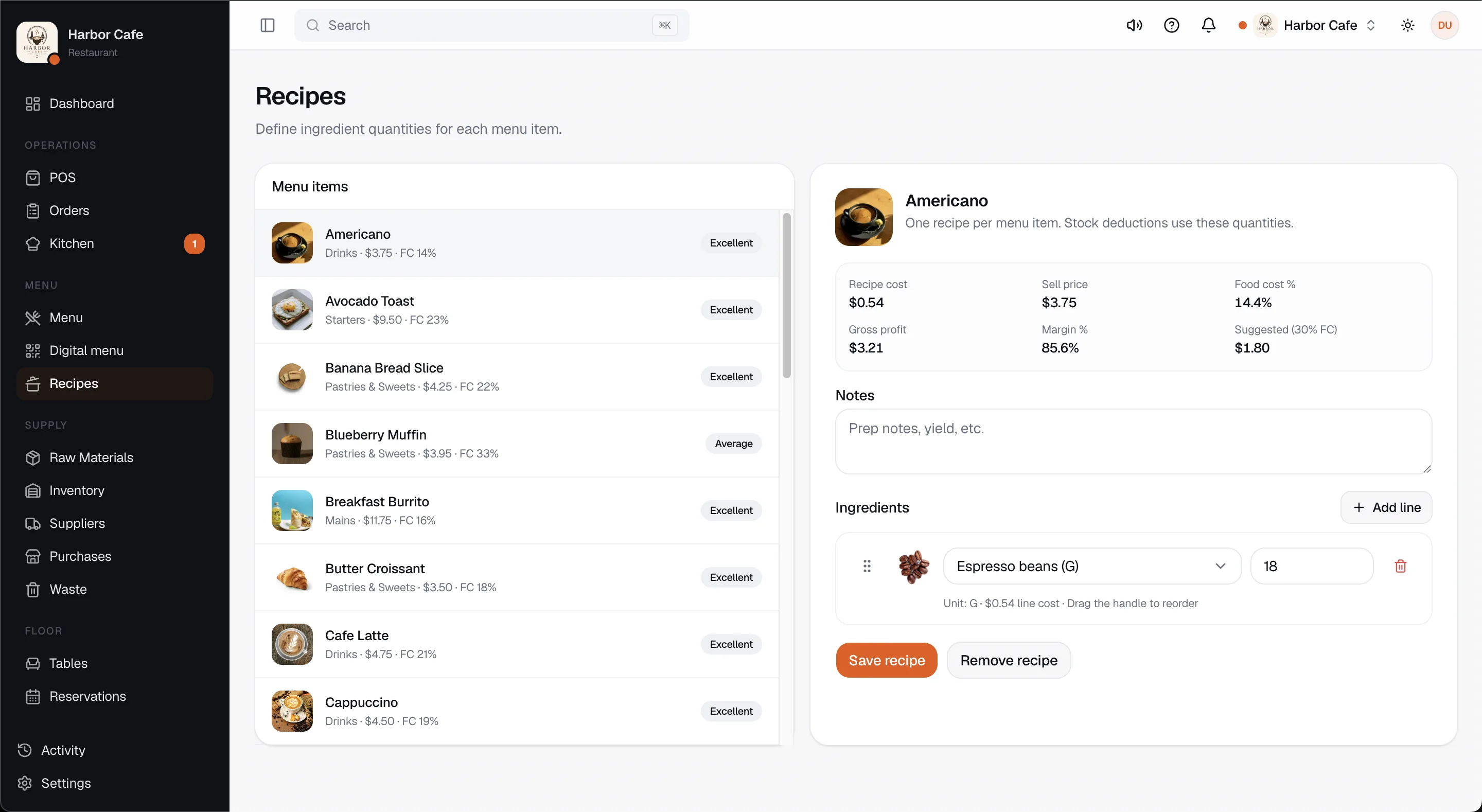Click the Notes text area

1133,442
